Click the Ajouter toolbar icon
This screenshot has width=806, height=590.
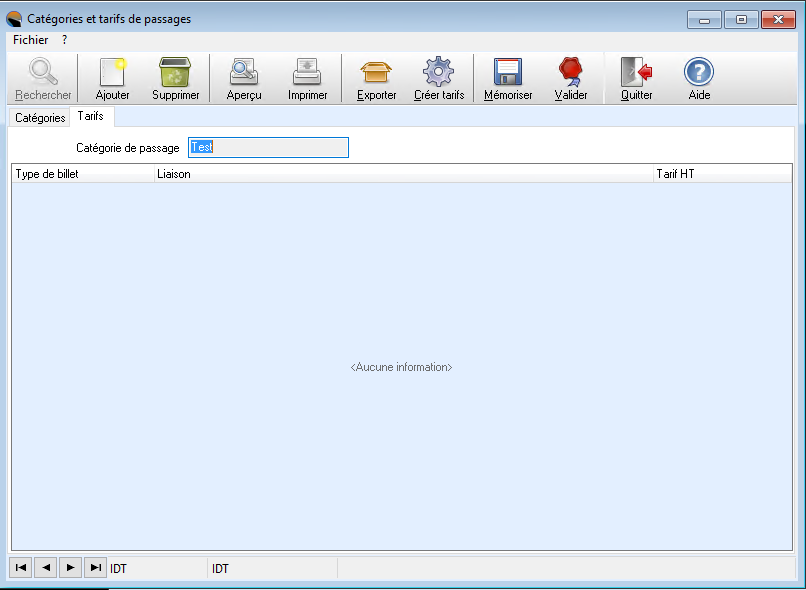point(112,78)
